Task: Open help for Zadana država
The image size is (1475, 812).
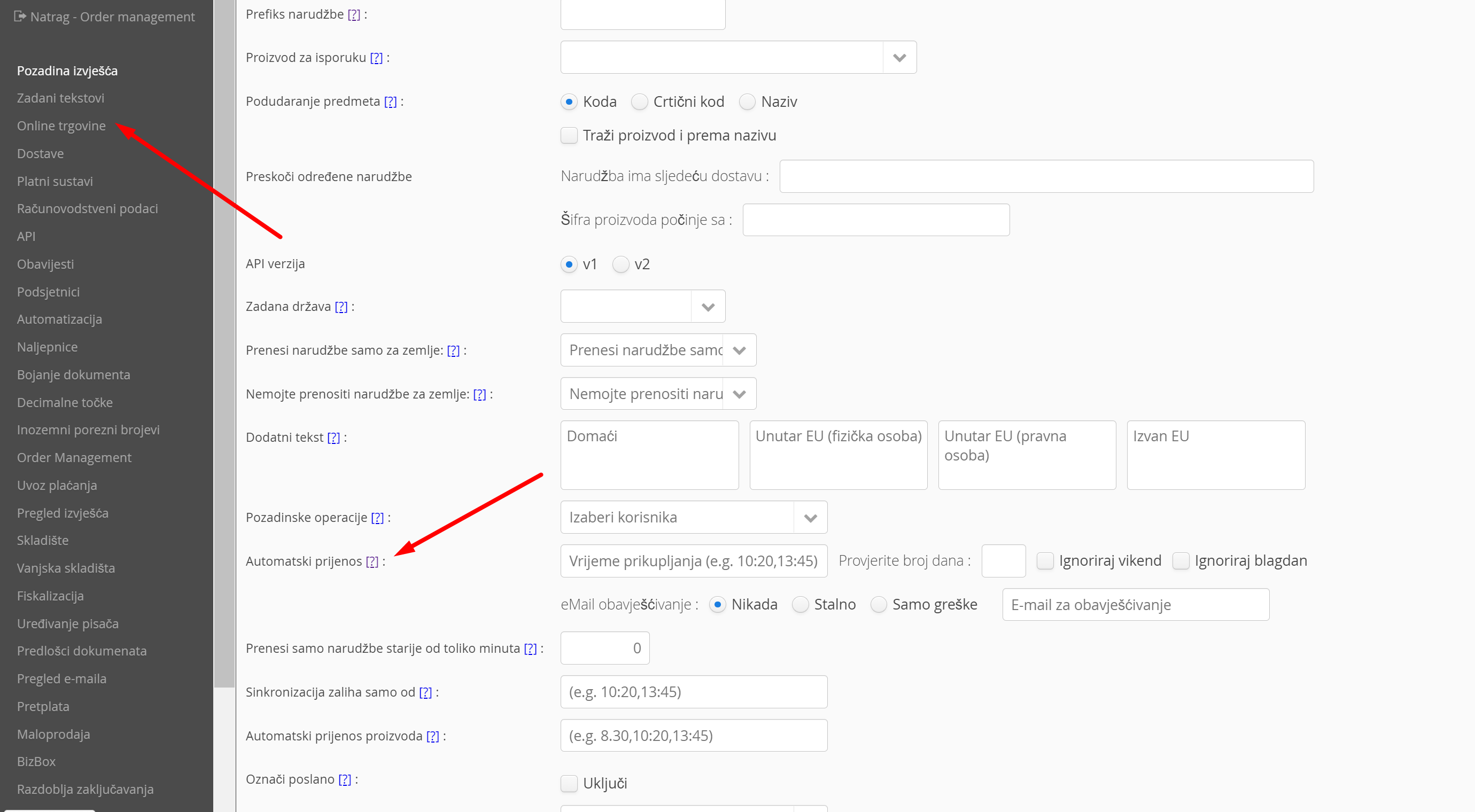Action: (x=341, y=307)
